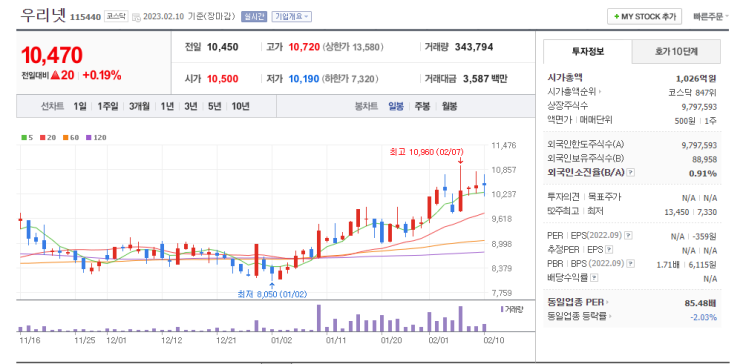Click the 실시간 badge

(x=254, y=17)
